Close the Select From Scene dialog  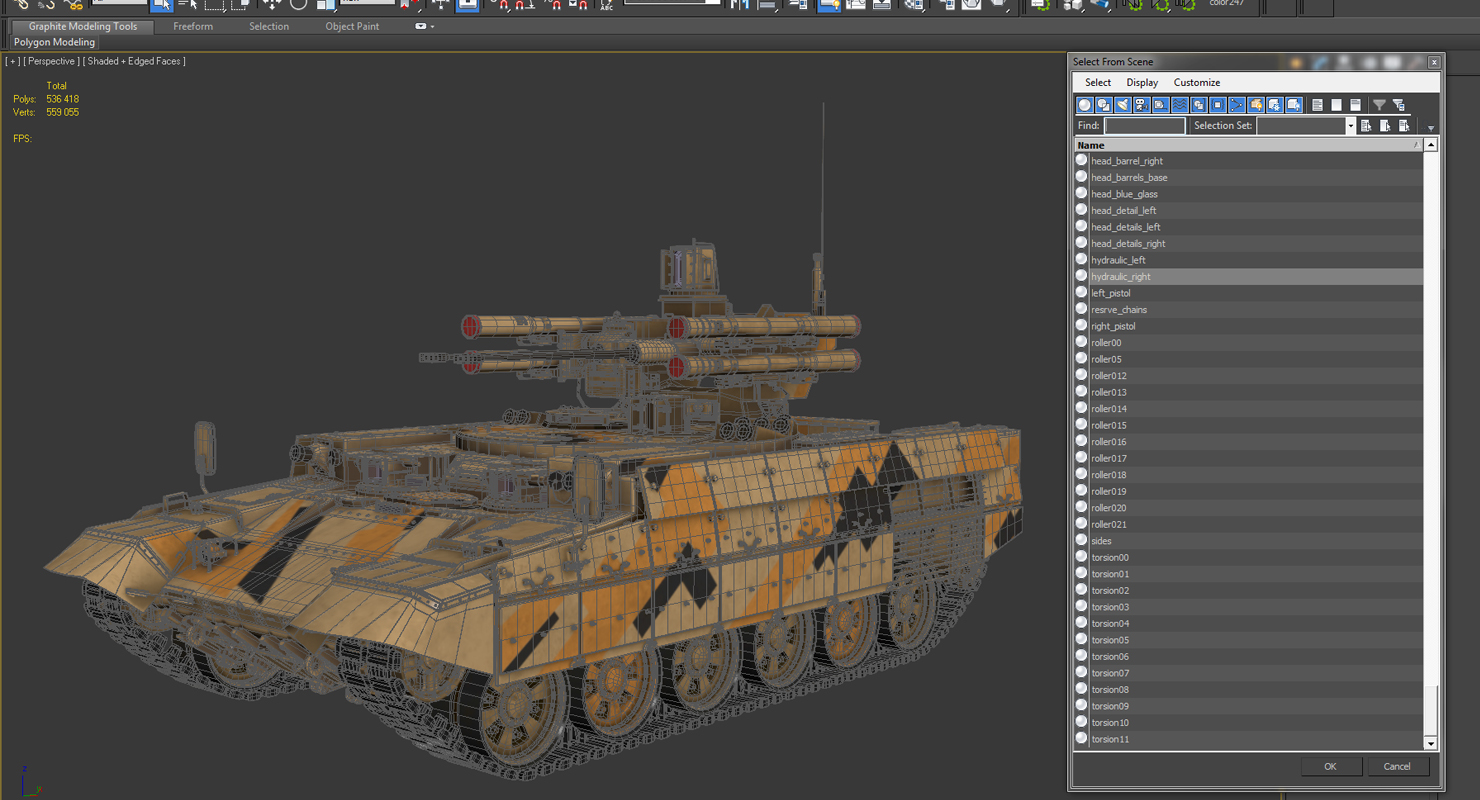click(x=1434, y=62)
